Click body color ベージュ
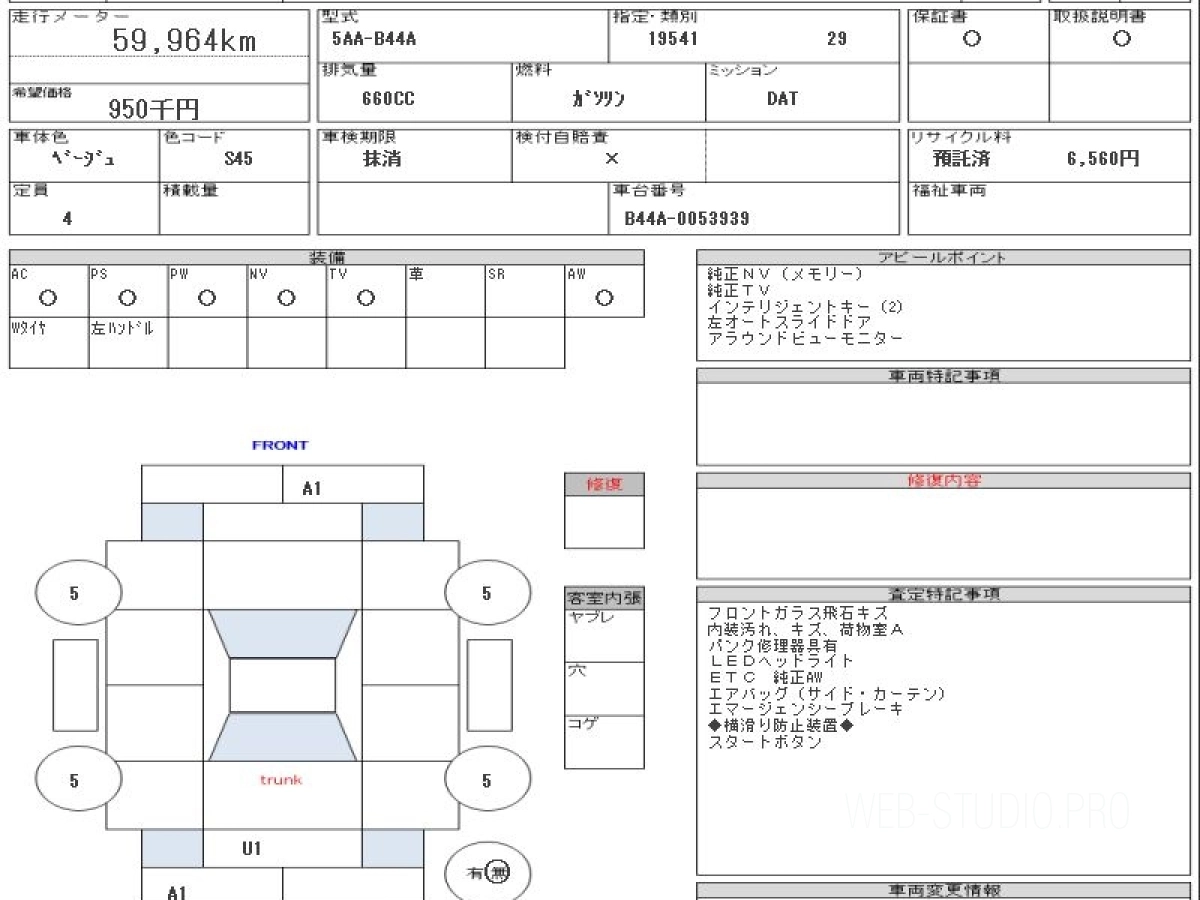The image size is (1200, 900). (x=83, y=159)
